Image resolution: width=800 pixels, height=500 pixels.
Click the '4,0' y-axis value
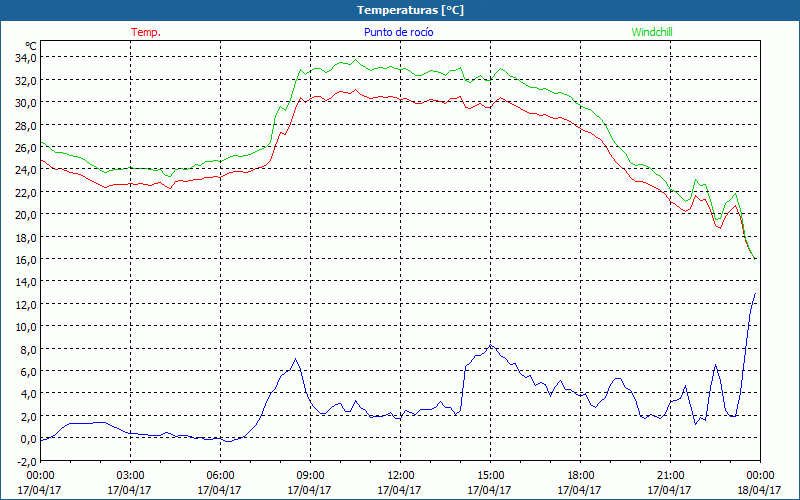click(28, 393)
